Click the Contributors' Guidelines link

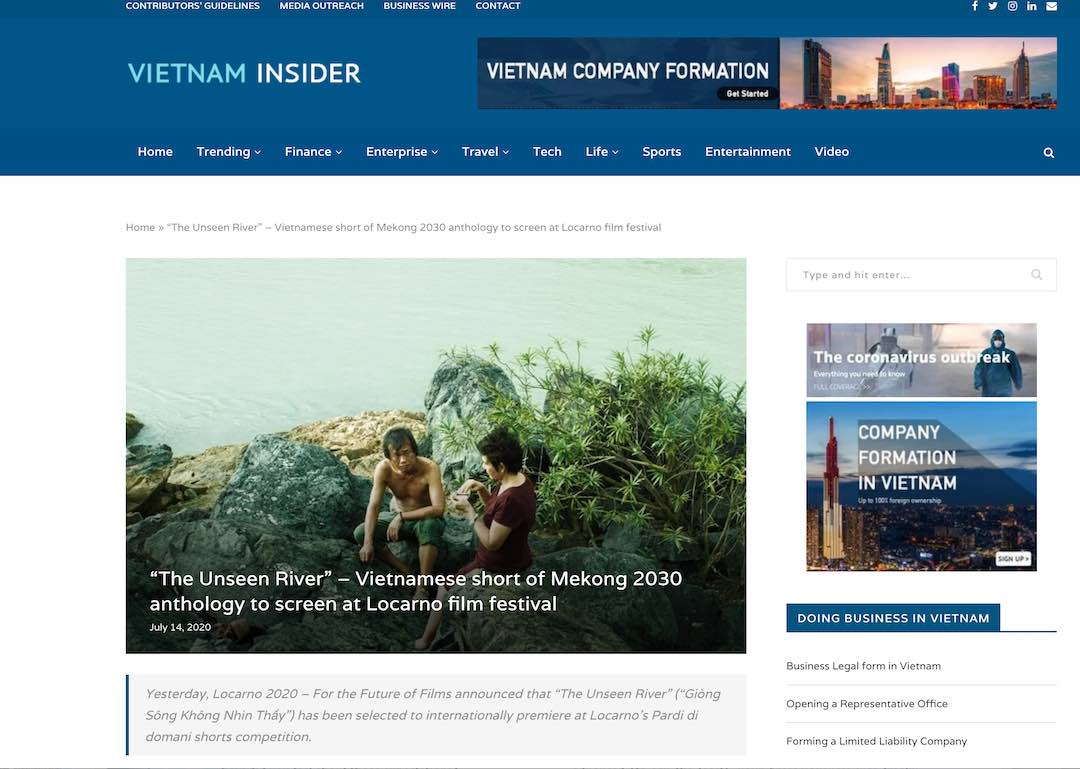(x=193, y=6)
